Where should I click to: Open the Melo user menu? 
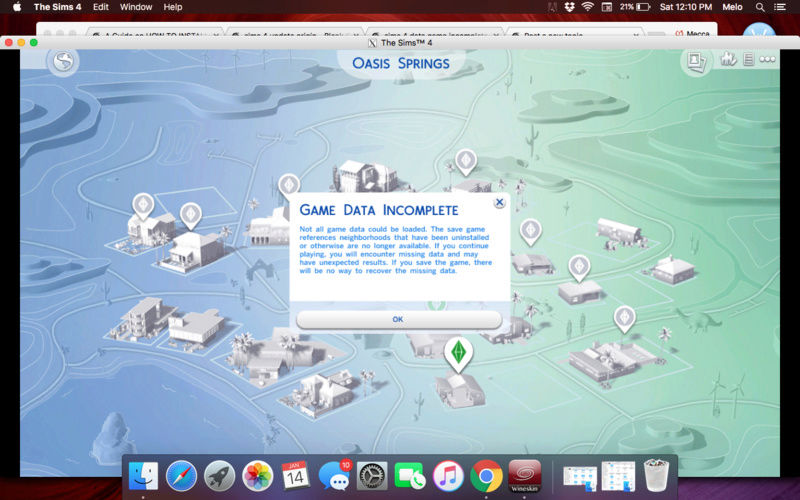coord(732,7)
